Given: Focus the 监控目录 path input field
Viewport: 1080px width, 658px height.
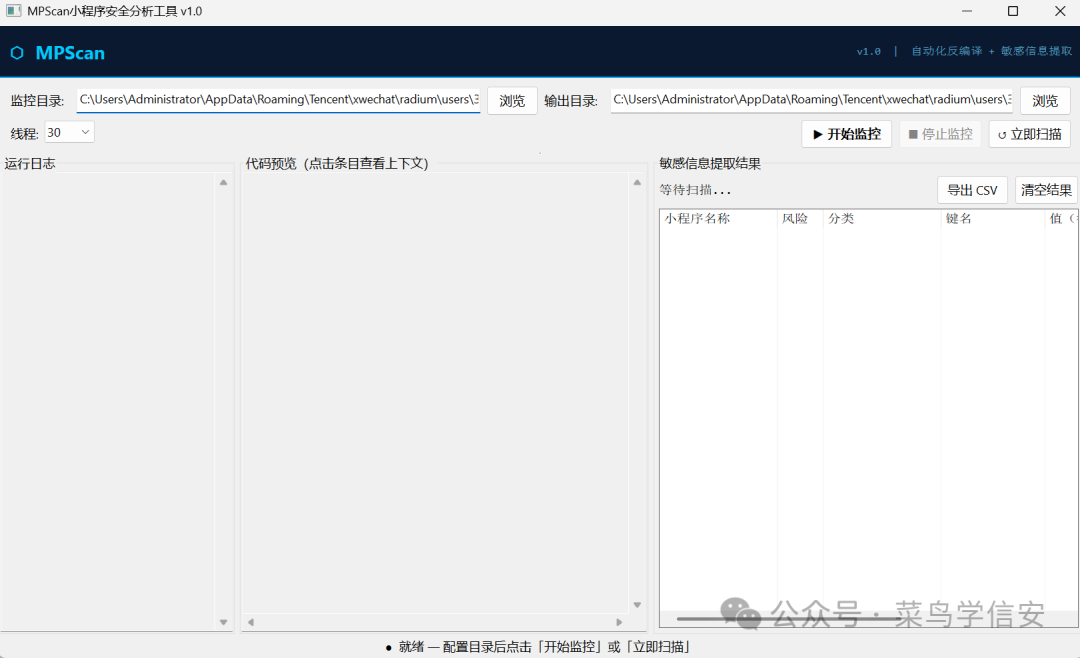Looking at the screenshot, I should tap(278, 100).
